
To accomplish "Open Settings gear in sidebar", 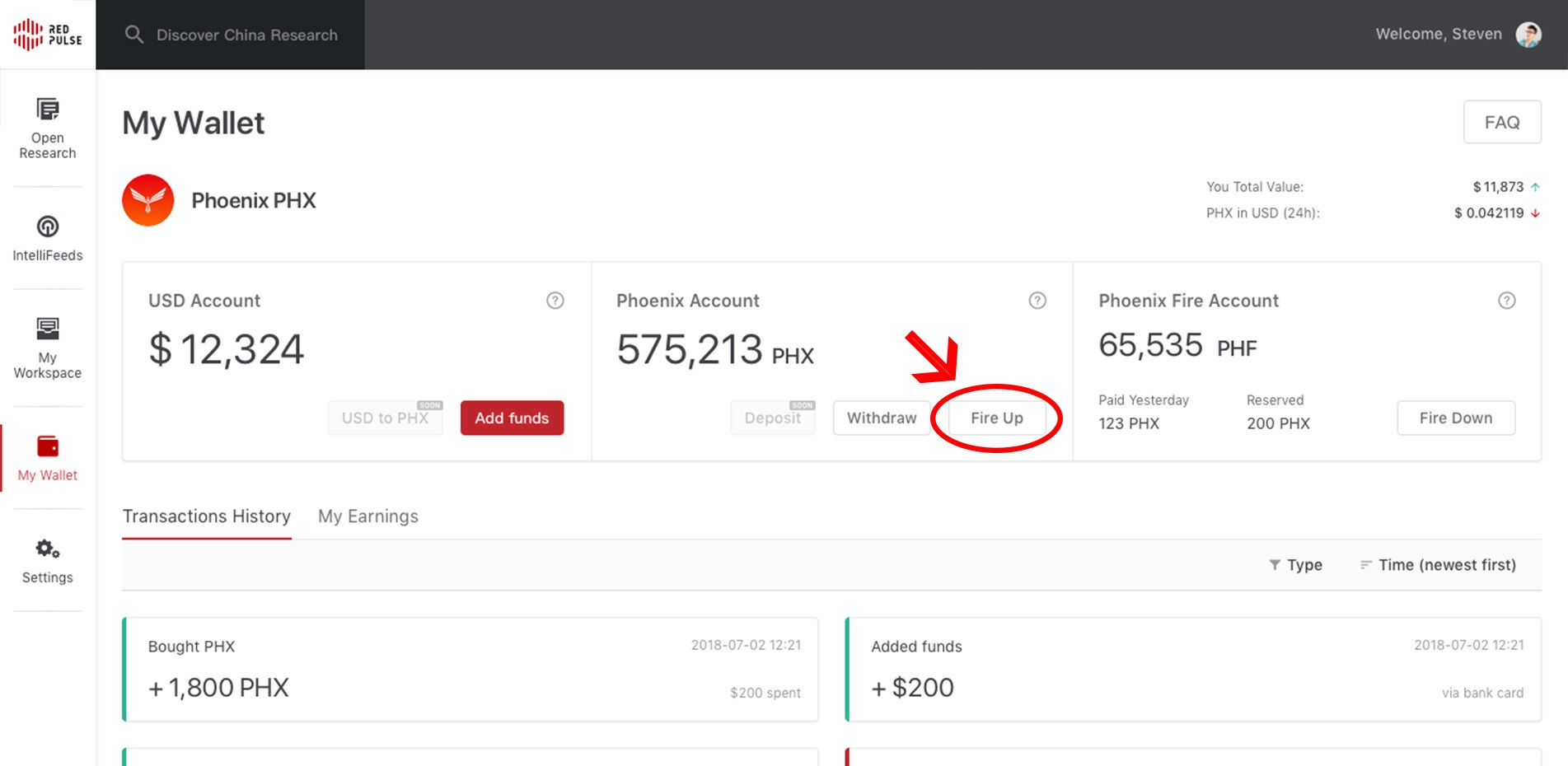I will tap(48, 549).
